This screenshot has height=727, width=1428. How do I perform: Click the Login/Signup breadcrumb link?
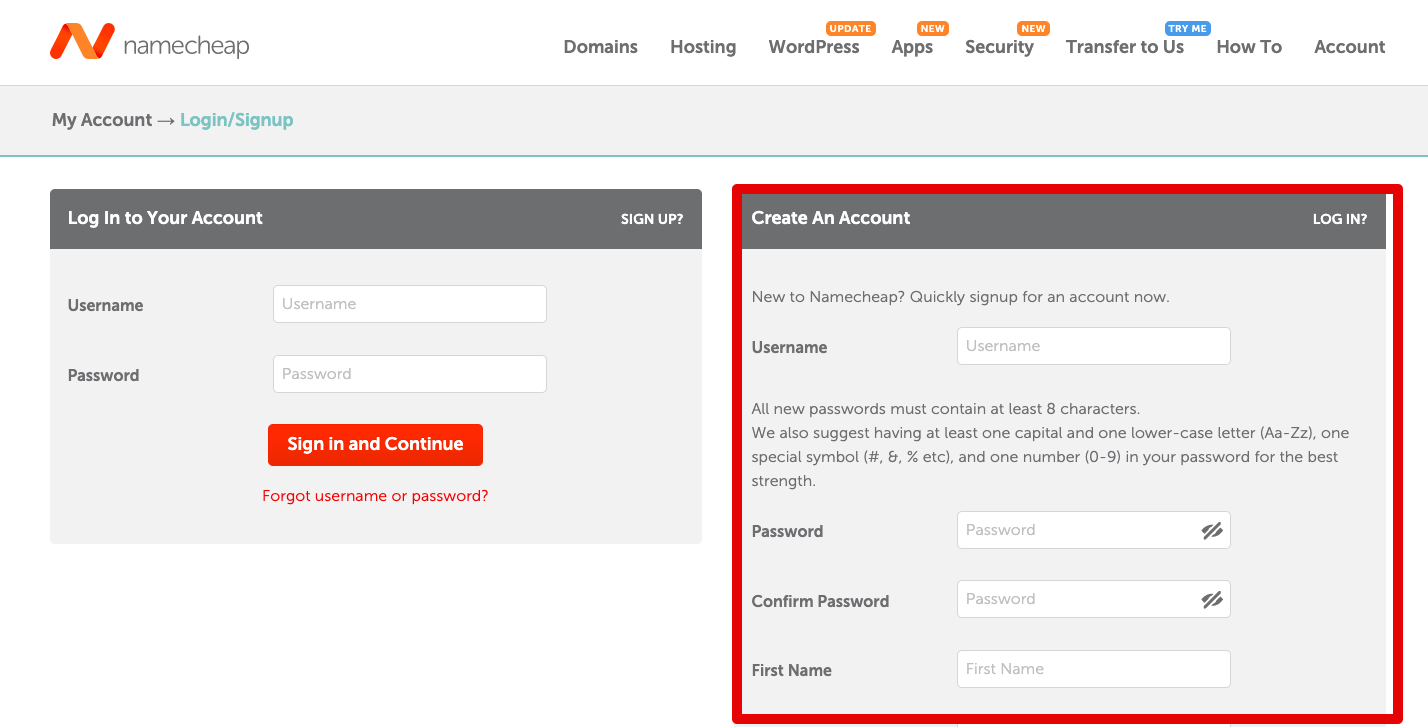[x=237, y=120]
